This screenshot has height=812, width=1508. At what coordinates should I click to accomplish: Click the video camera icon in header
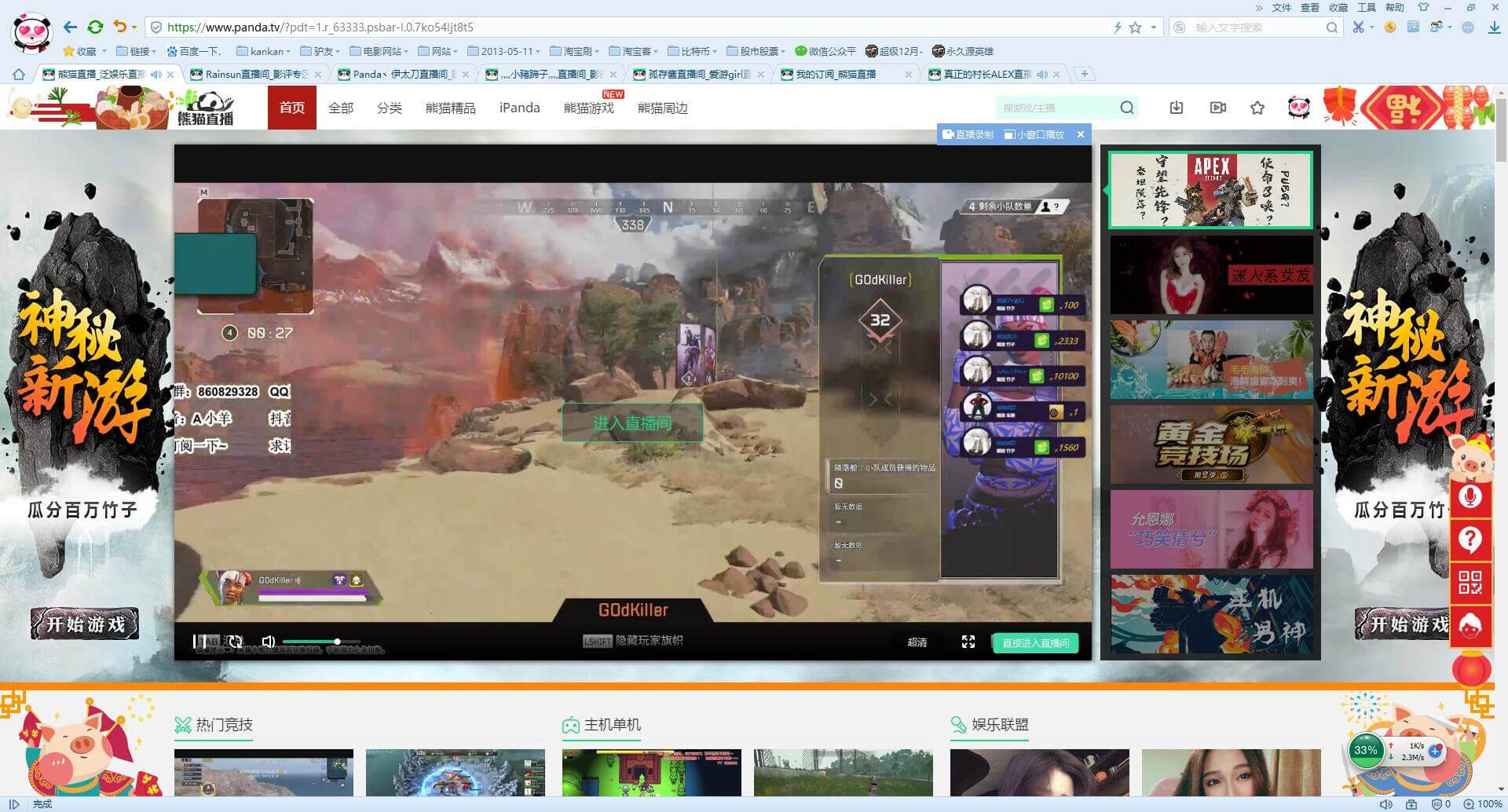(x=1217, y=108)
